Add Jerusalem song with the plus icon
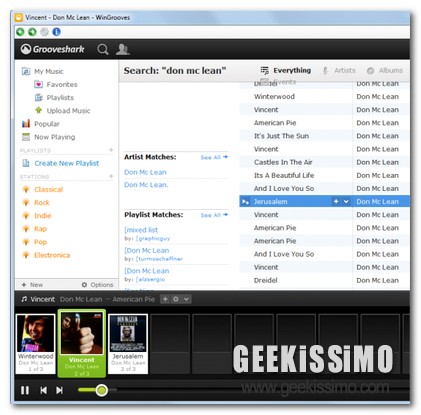The image size is (421, 415). (336, 201)
